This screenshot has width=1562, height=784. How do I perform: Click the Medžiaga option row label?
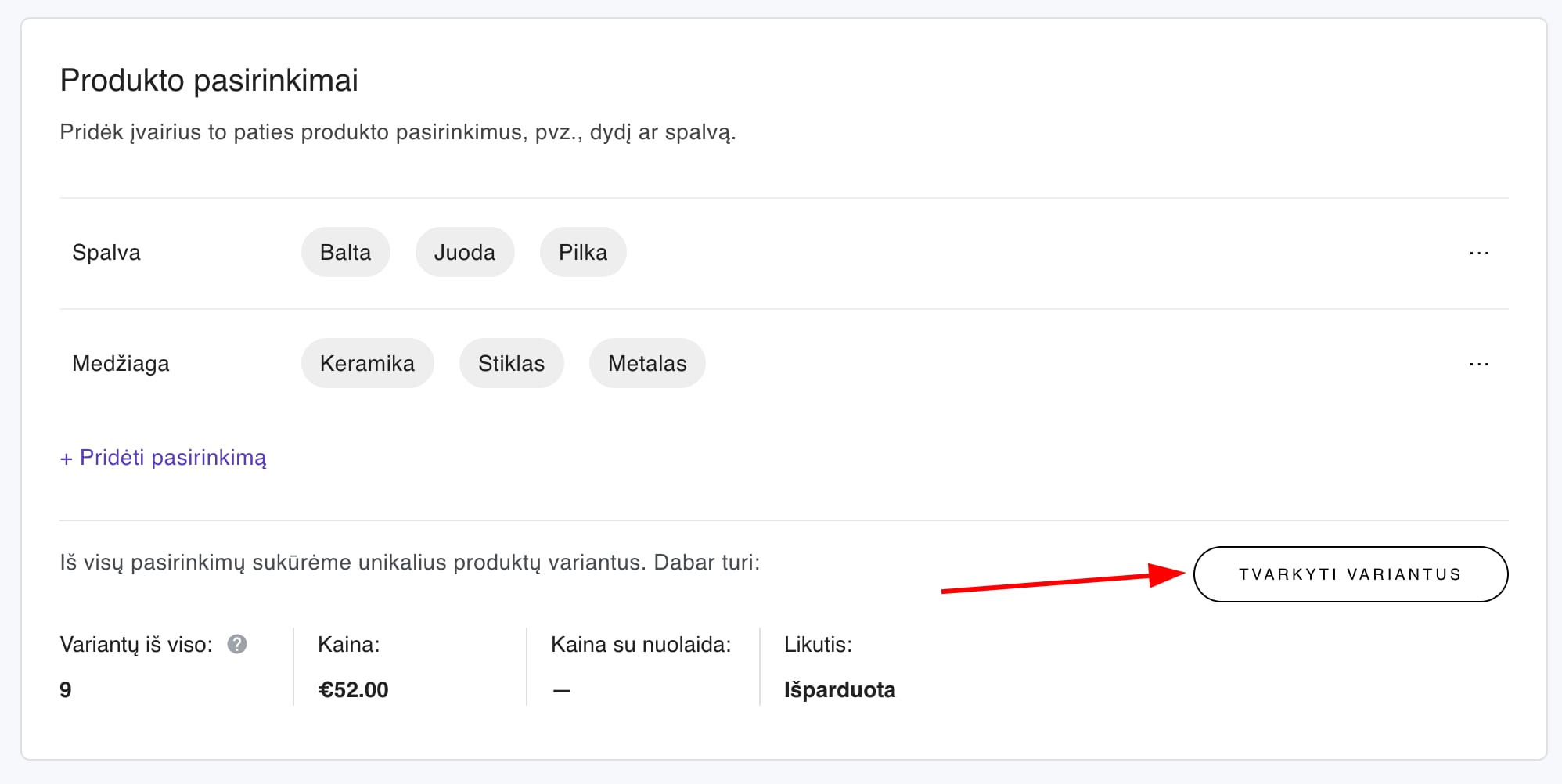pyautogui.click(x=121, y=364)
